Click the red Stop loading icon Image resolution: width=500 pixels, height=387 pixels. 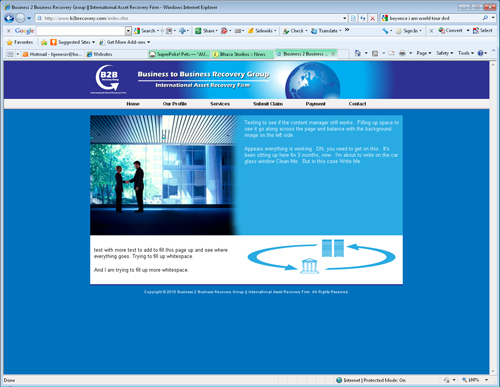(x=373, y=18)
